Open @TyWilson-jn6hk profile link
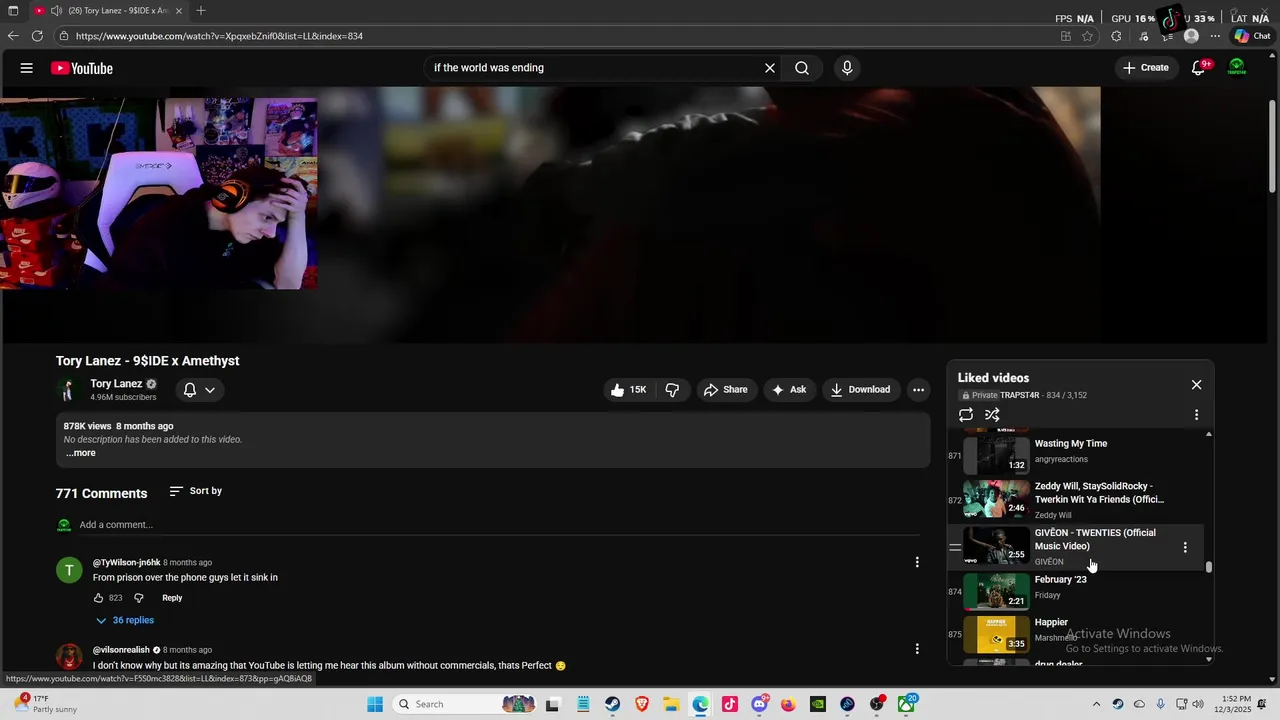1280x720 pixels. (126, 563)
